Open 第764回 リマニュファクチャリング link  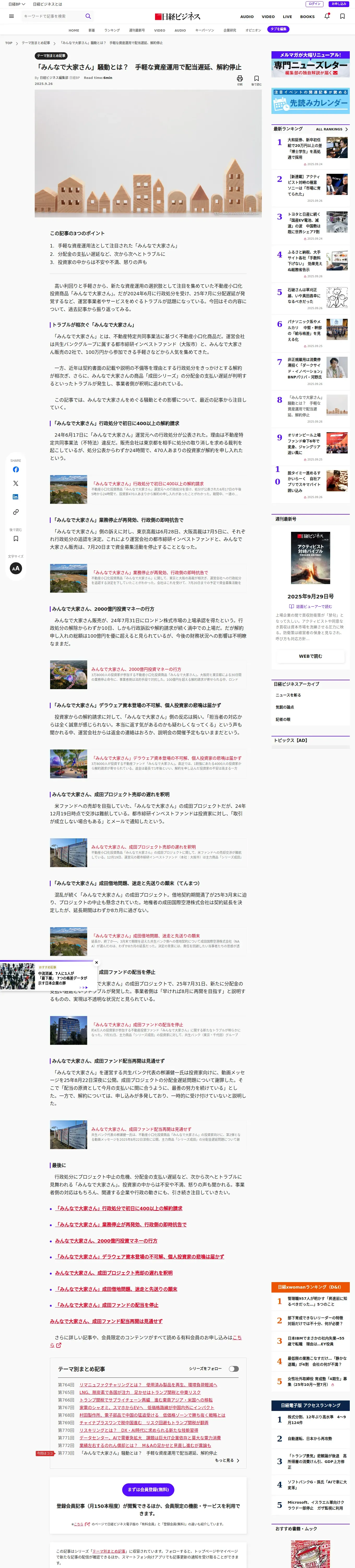(x=148, y=1385)
